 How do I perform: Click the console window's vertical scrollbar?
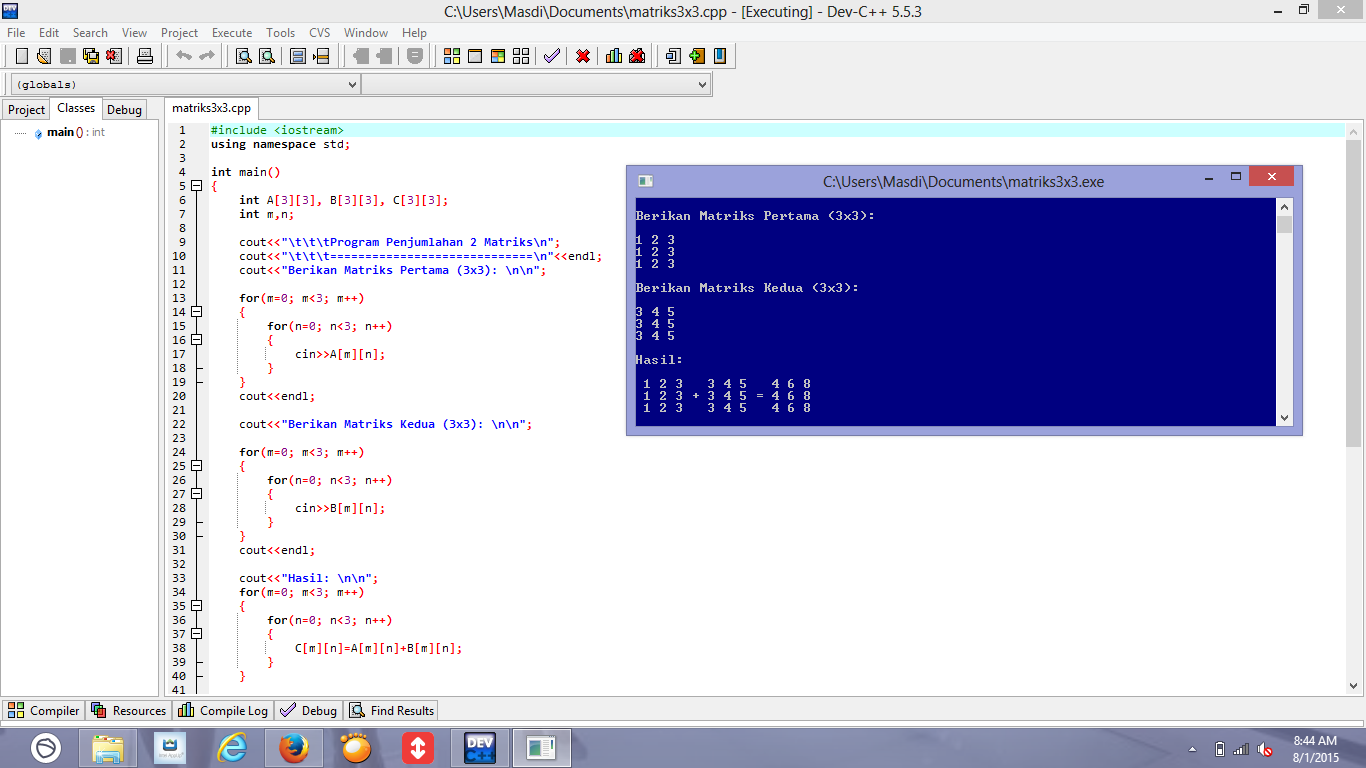pos(1285,312)
